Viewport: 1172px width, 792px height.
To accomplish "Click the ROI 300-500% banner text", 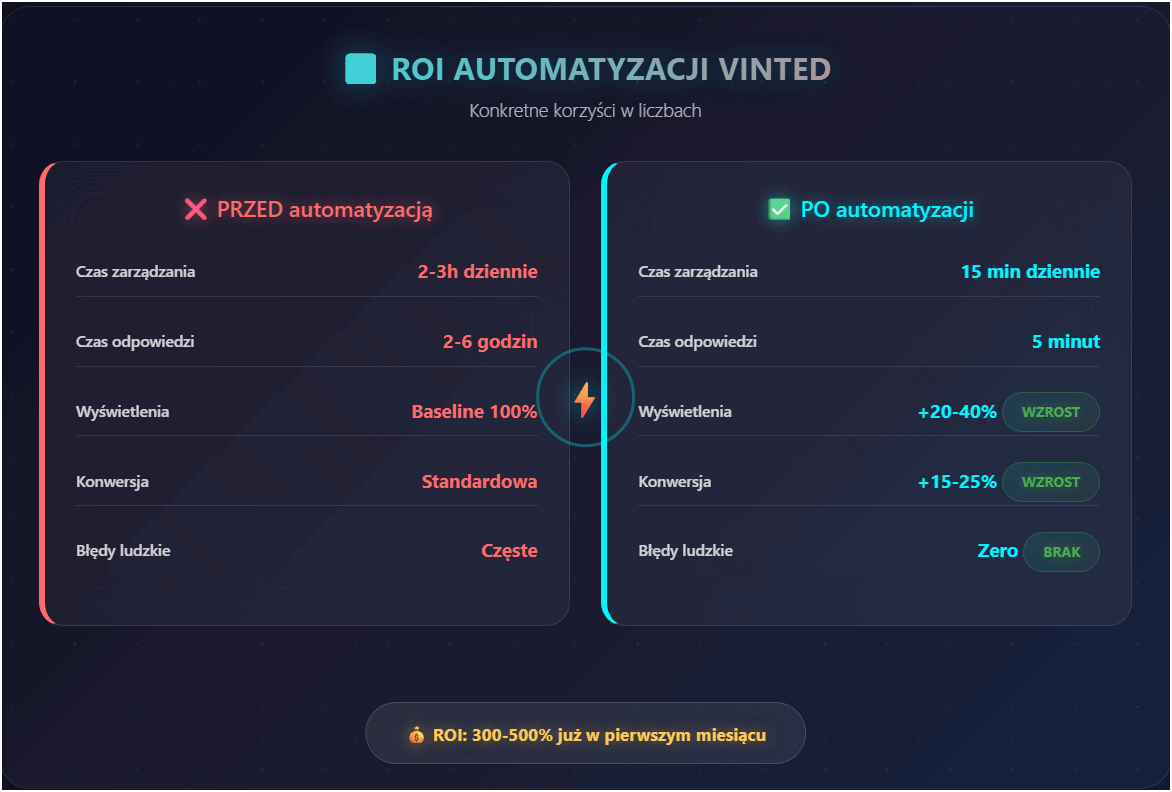I will [x=600, y=736].
